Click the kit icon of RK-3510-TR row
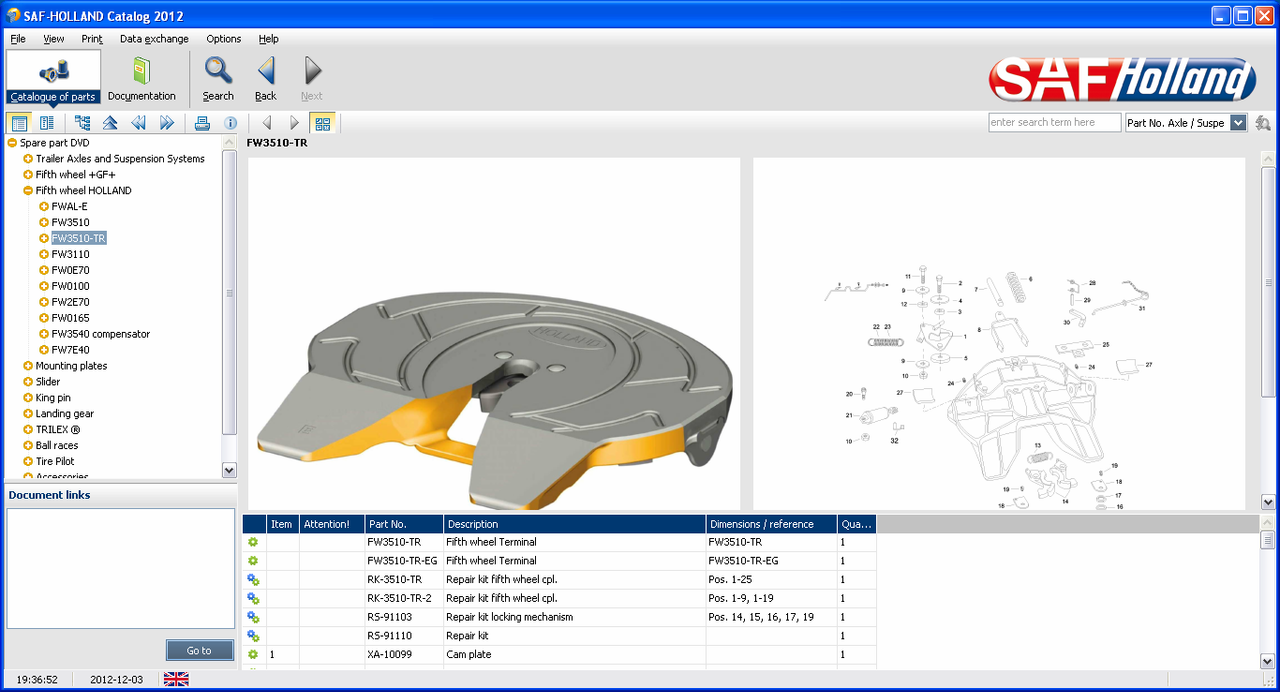Screen dimensions: 1280x692 [x=253, y=579]
